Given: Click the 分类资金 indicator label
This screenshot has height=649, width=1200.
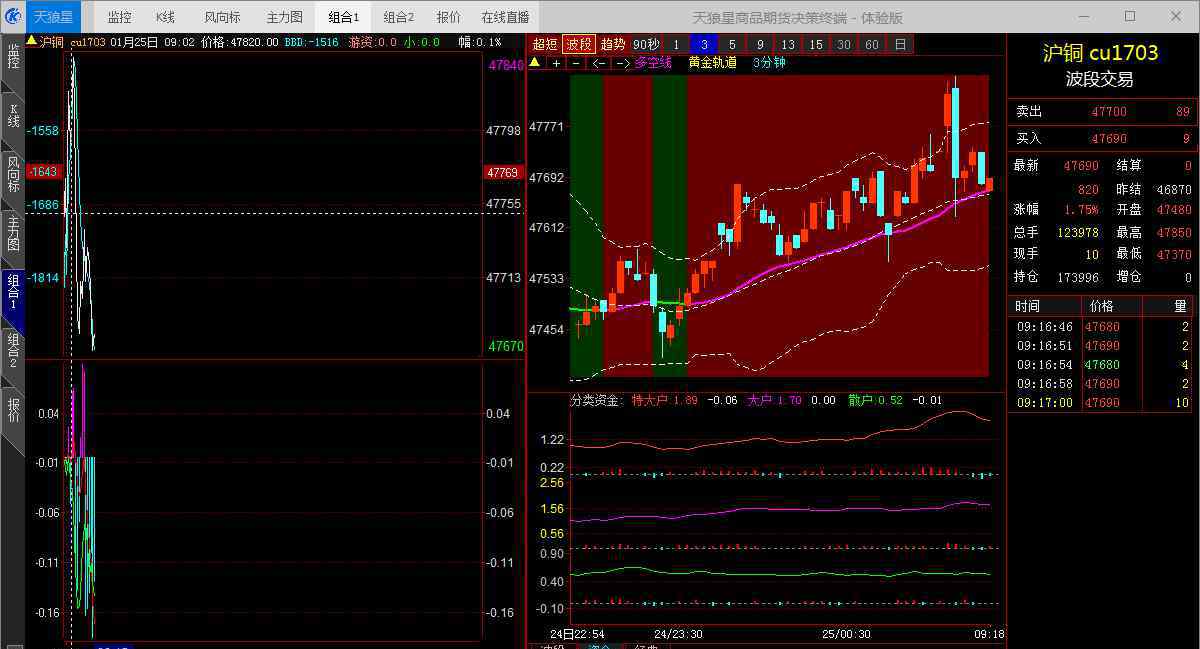Looking at the screenshot, I should pos(595,400).
